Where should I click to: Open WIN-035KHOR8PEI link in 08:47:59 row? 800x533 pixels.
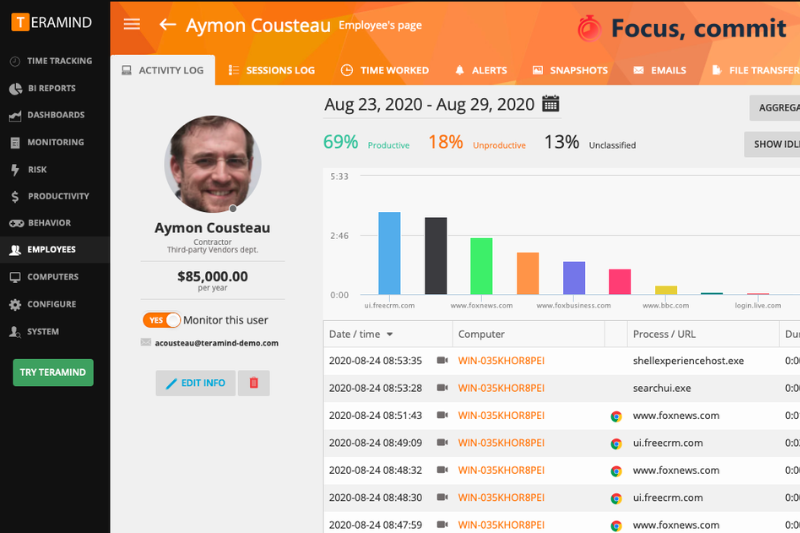point(501,525)
